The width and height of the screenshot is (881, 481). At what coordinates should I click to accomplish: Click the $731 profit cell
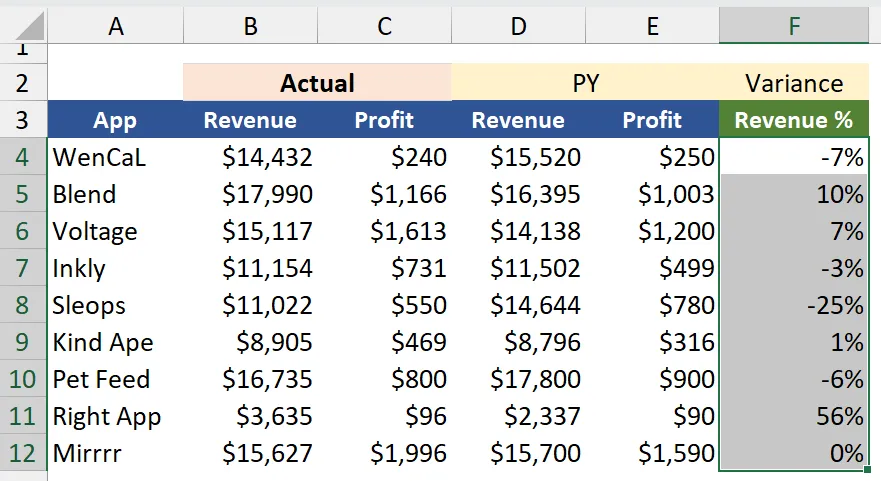[x=384, y=268]
